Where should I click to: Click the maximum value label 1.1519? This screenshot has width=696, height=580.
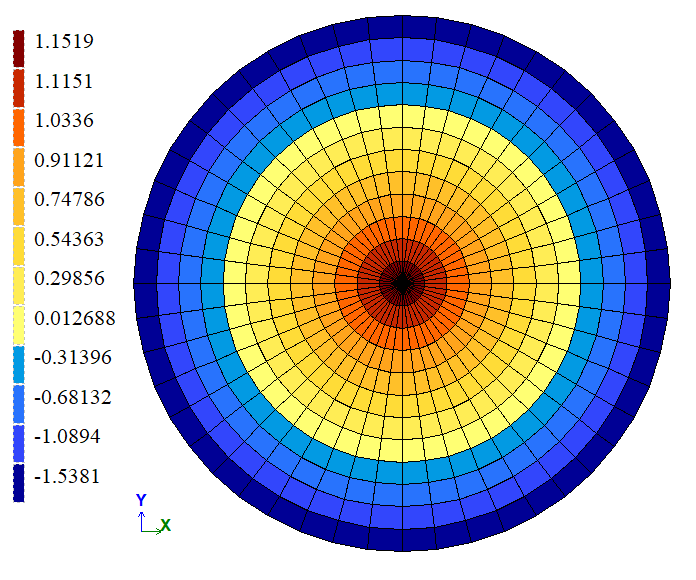point(63,41)
